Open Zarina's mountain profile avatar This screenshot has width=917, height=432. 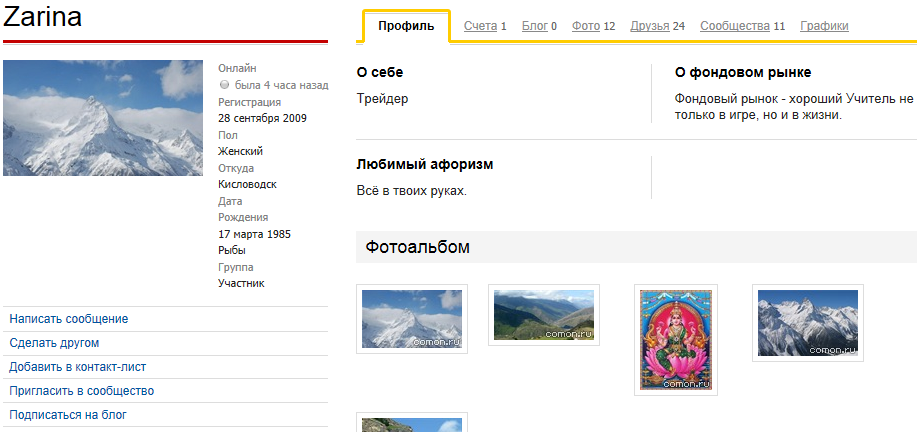[103, 118]
